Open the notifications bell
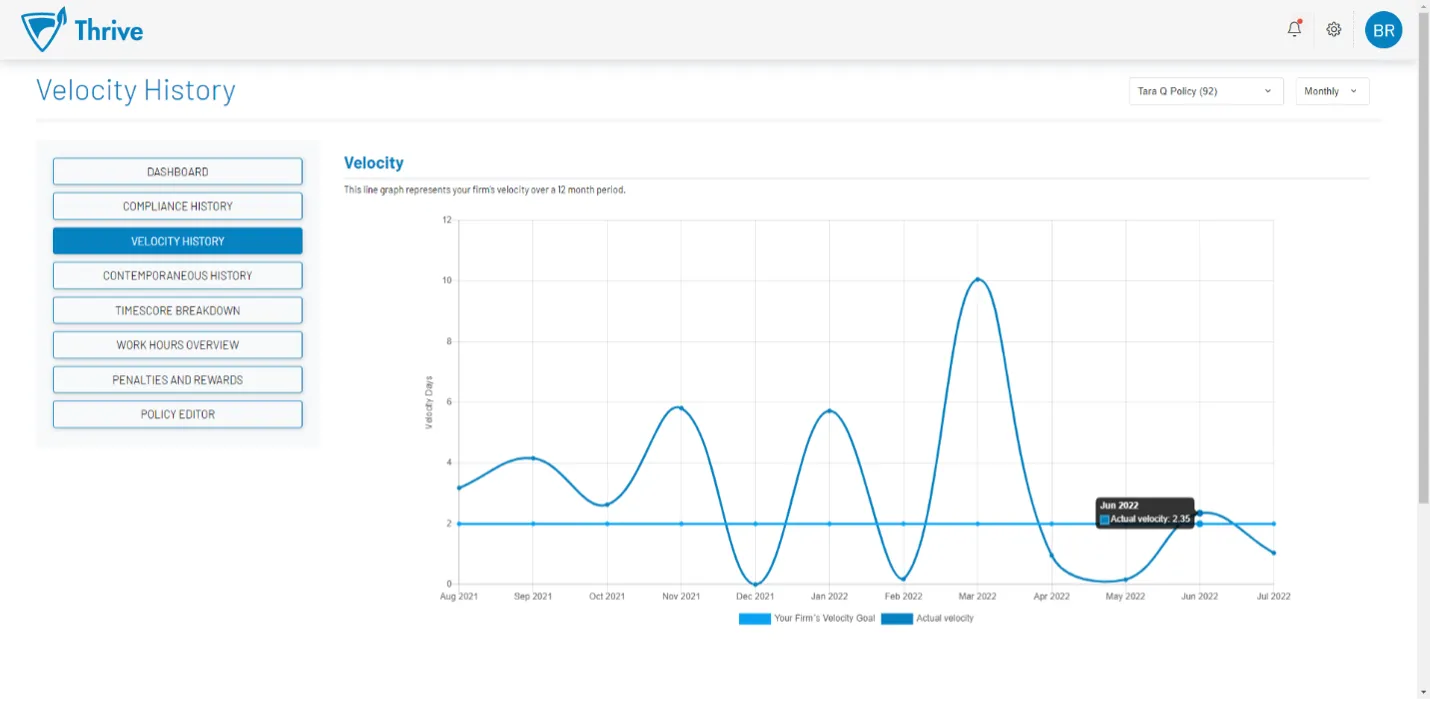Screen dimensions: 1430x702 (1294, 29)
